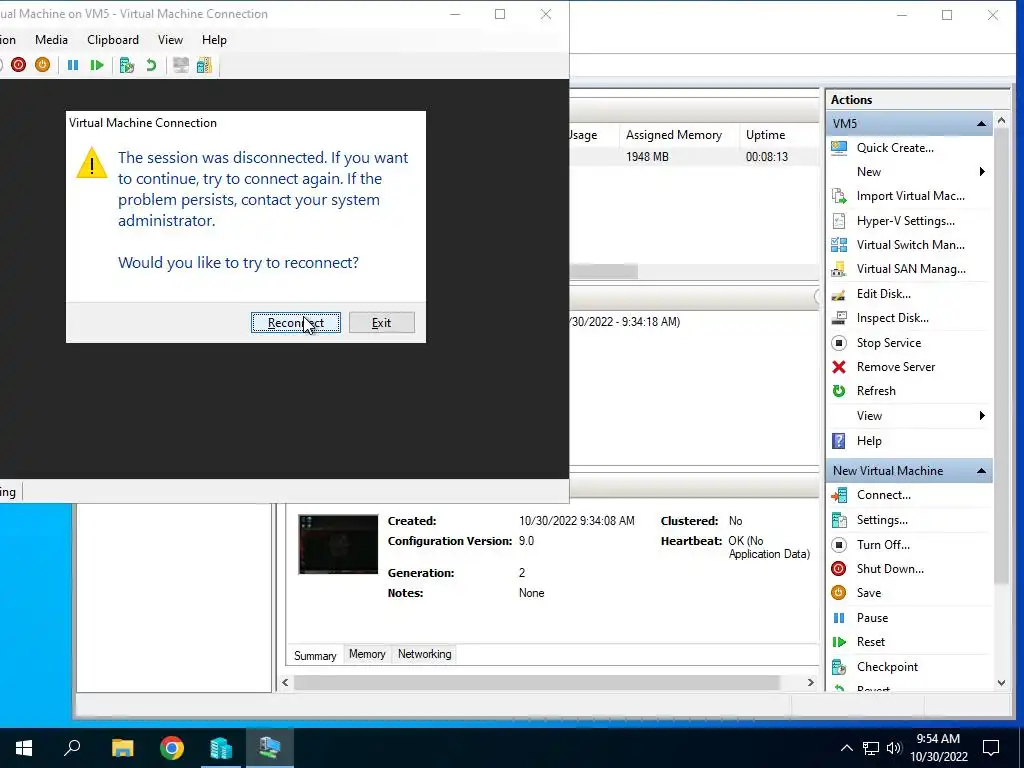Switch to the Networking tab
The width and height of the screenshot is (1024, 768).
click(424, 654)
